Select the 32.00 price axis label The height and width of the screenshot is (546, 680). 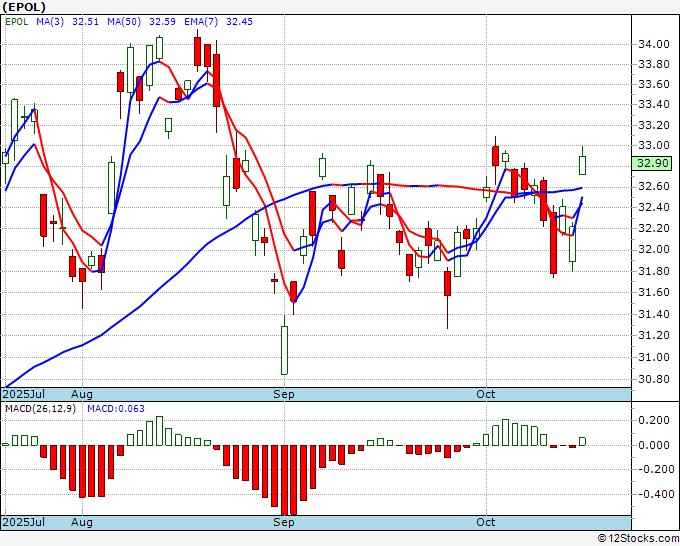[653, 249]
